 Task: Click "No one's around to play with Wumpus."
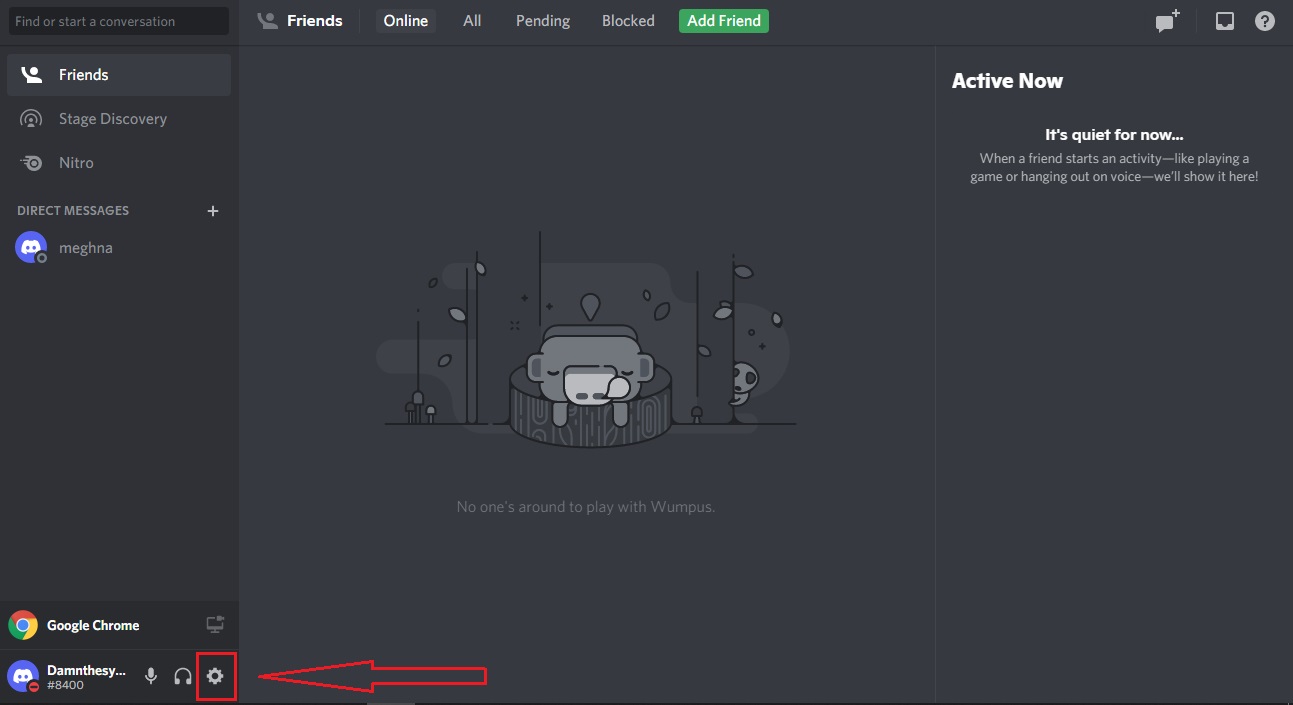(586, 507)
